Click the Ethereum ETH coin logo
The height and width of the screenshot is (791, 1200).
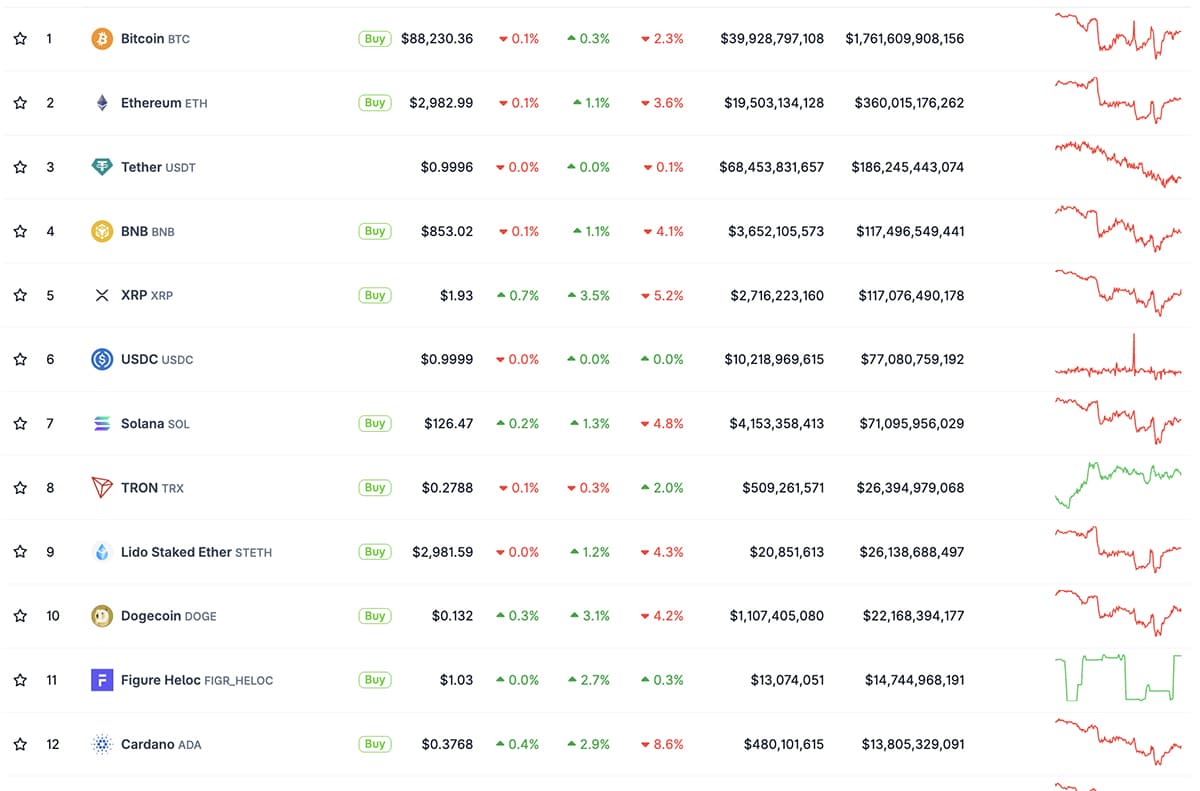point(100,102)
